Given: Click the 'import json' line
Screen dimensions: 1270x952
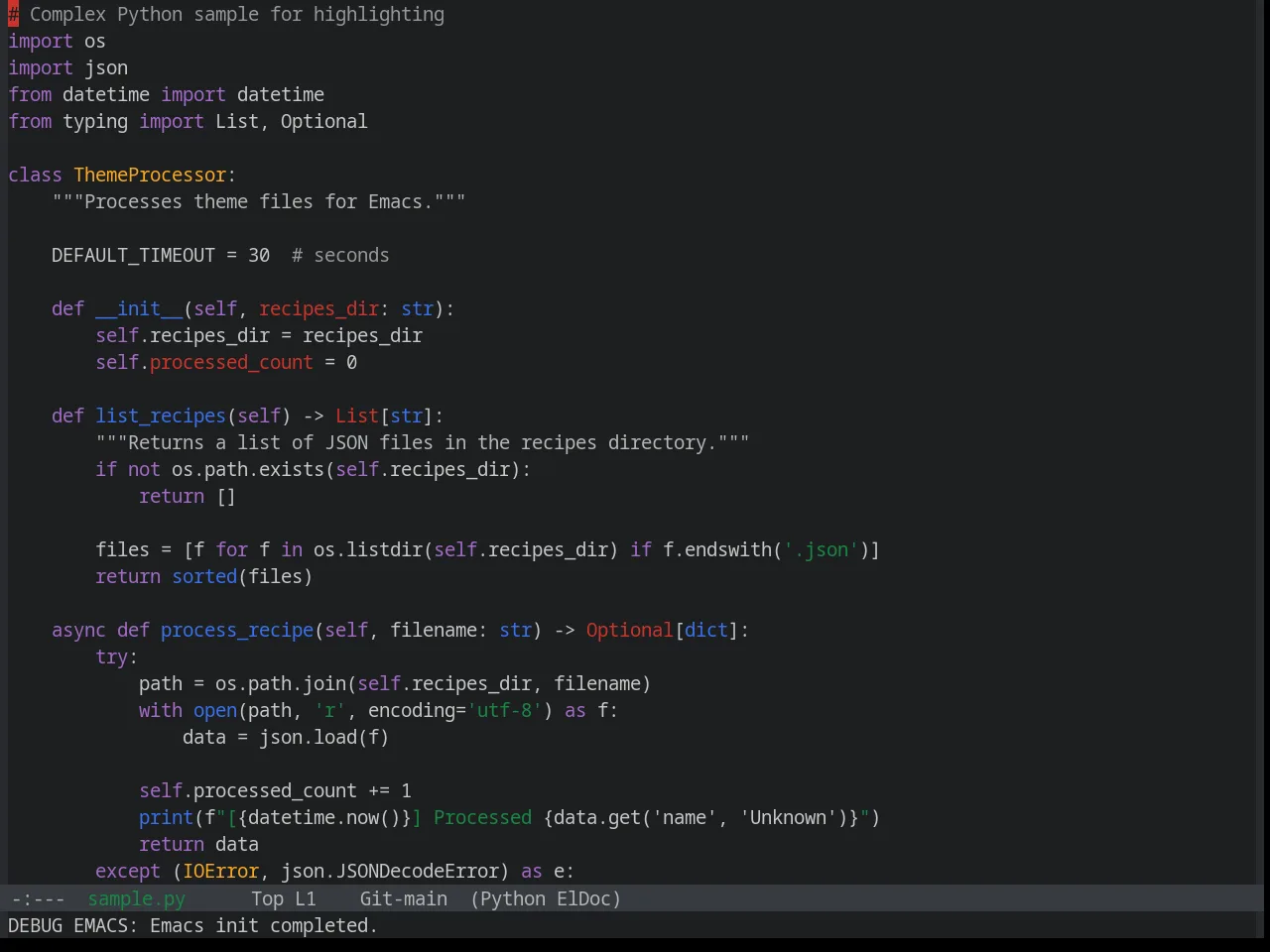Looking at the screenshot, I should point(67,68).
